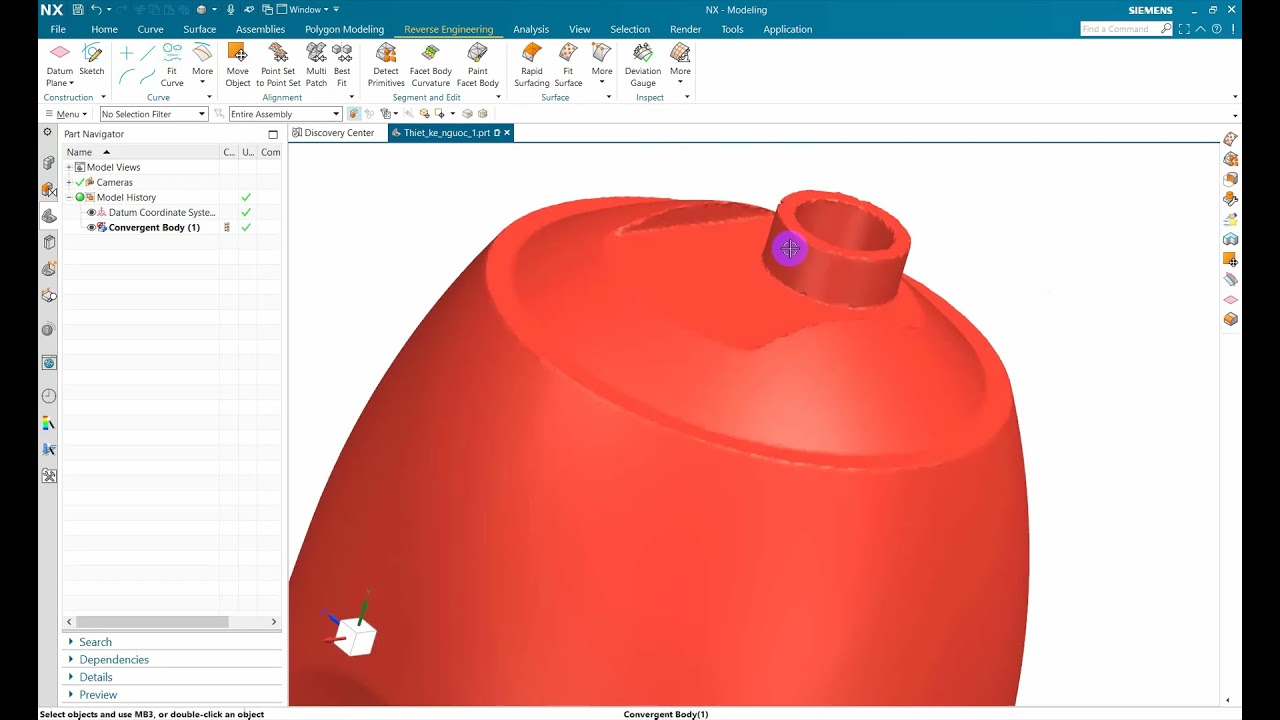This screenshot has width=1280, height=720.
Task: Close the Thiet_ke_nguoc_1.prt tab
Action: click(507, 133)
